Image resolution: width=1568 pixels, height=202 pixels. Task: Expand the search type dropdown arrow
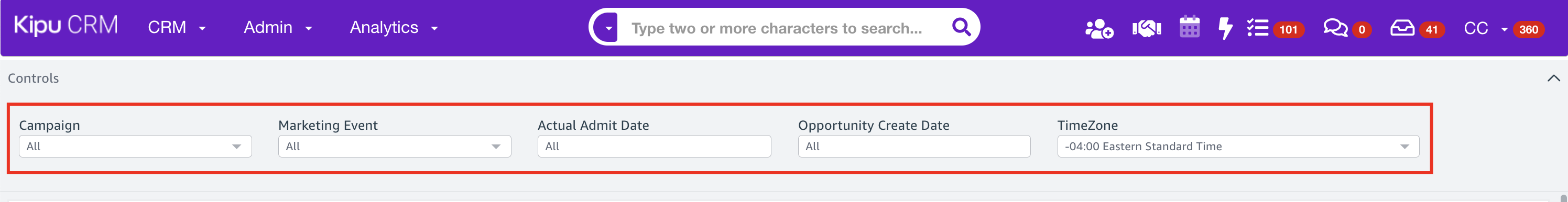pyautogui.click(x=607, y=27)
